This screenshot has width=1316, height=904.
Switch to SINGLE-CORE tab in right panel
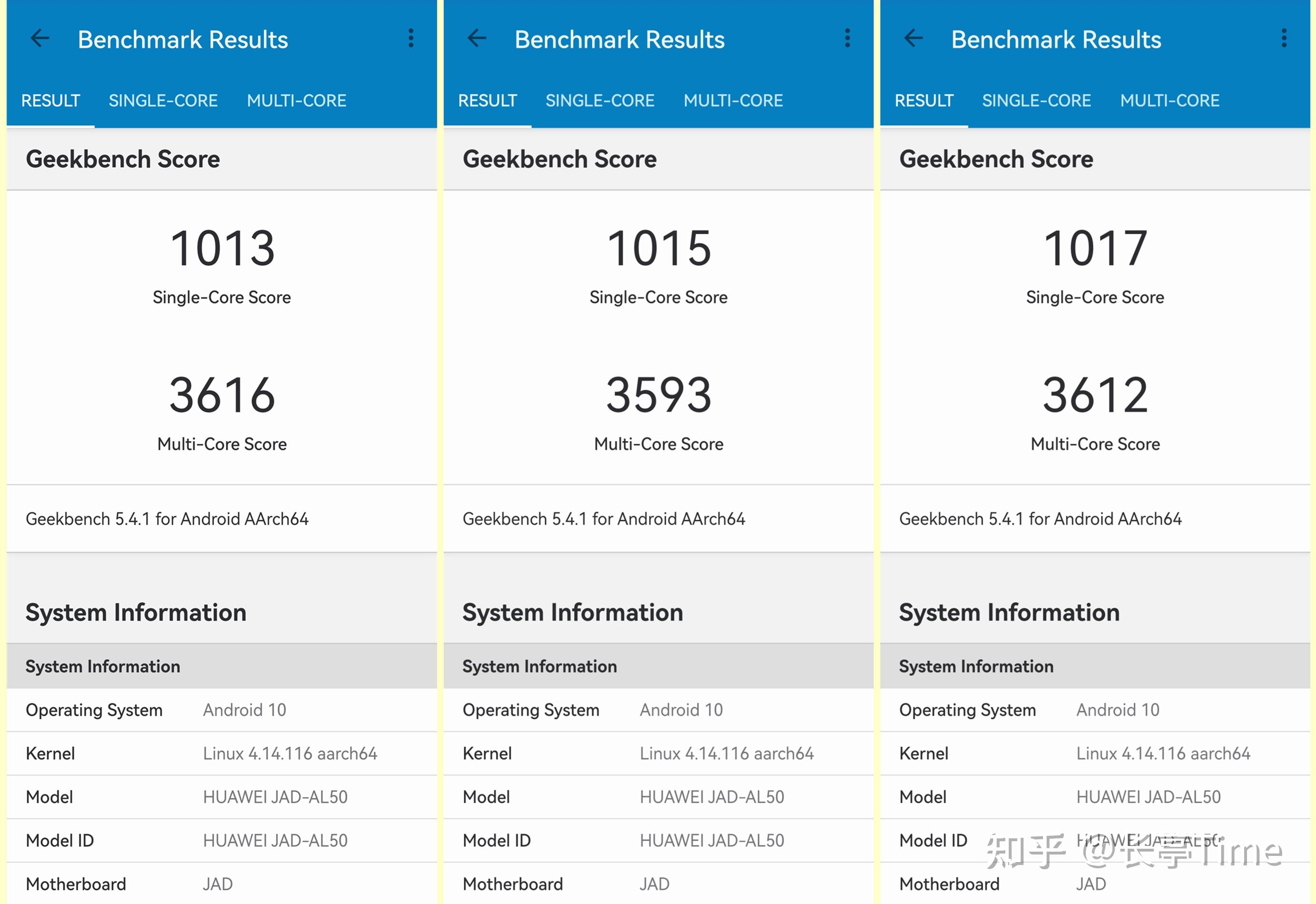point(1036,101)
